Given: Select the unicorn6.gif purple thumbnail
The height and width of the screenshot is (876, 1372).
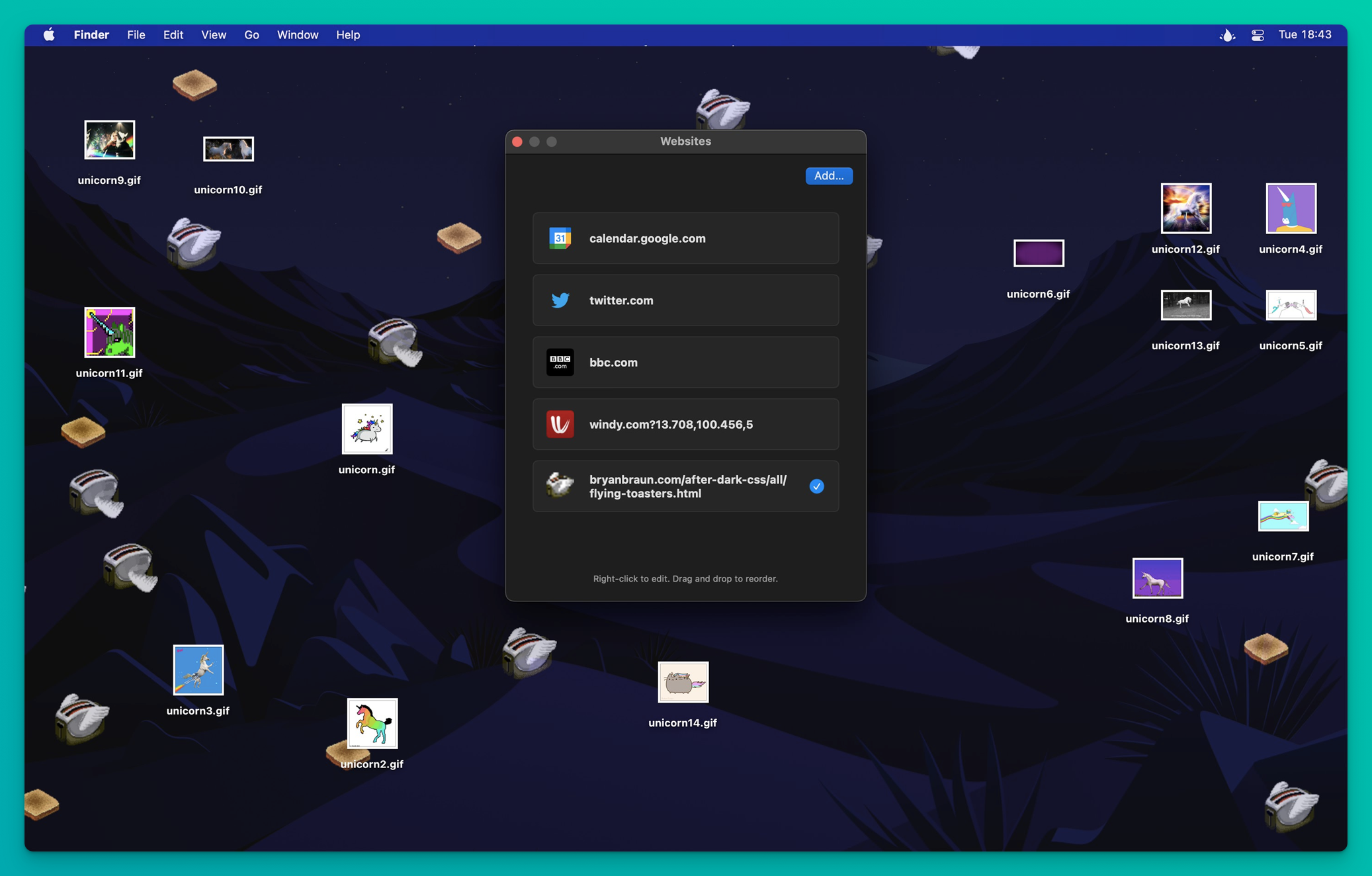Looking at the screenshot, I should click(x=1038, y=253).
